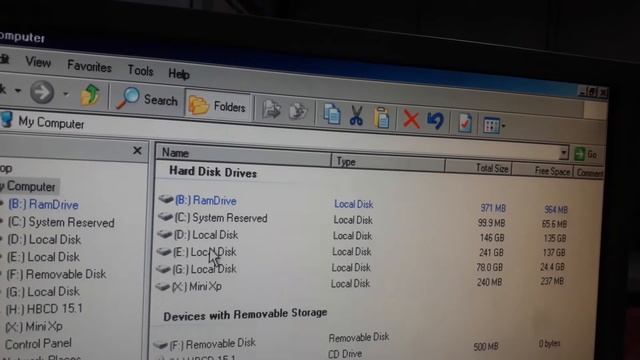Select (B:) RamDrive in folder tree

43,204
